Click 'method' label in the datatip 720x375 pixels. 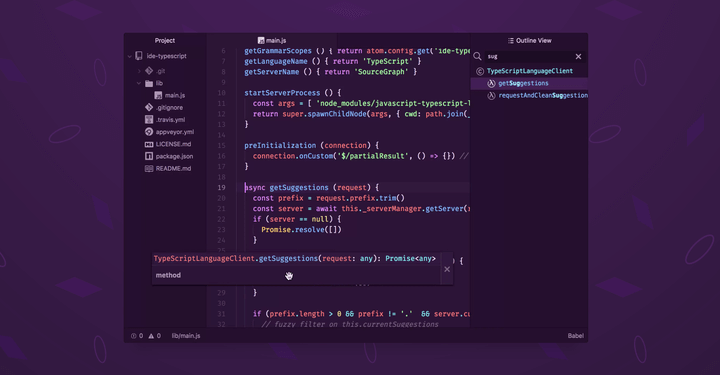point(168,275)
